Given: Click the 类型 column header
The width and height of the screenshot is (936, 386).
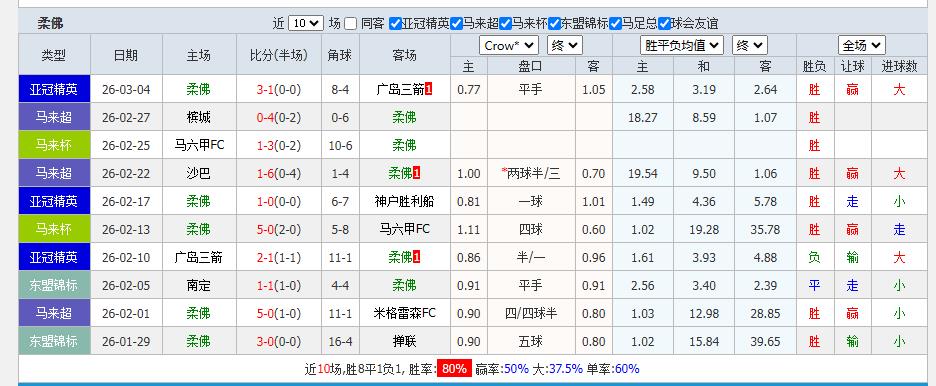Looking at the screenshot, I should click(x=54, y=55).
